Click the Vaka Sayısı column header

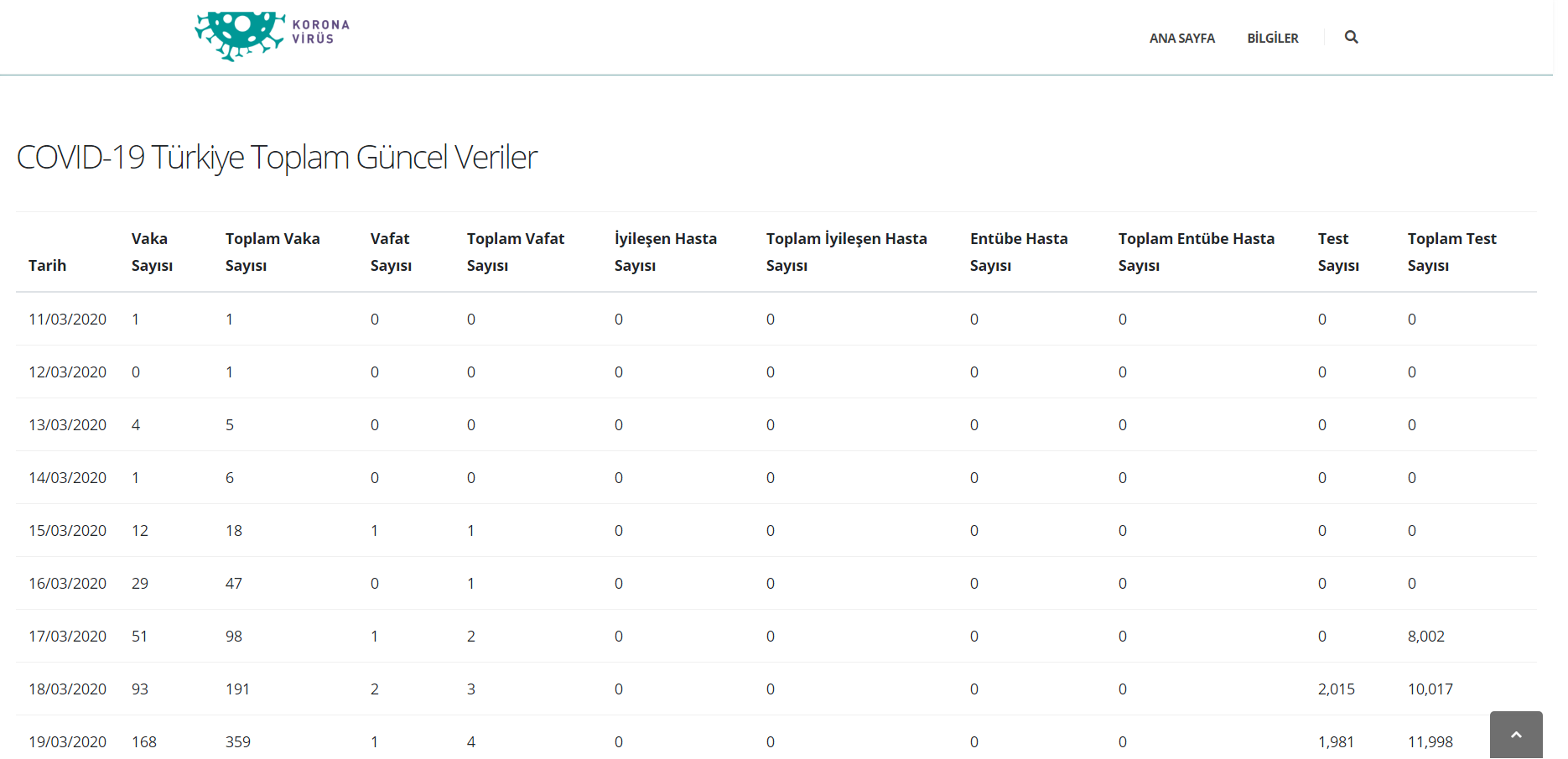[x=152, y=252]
